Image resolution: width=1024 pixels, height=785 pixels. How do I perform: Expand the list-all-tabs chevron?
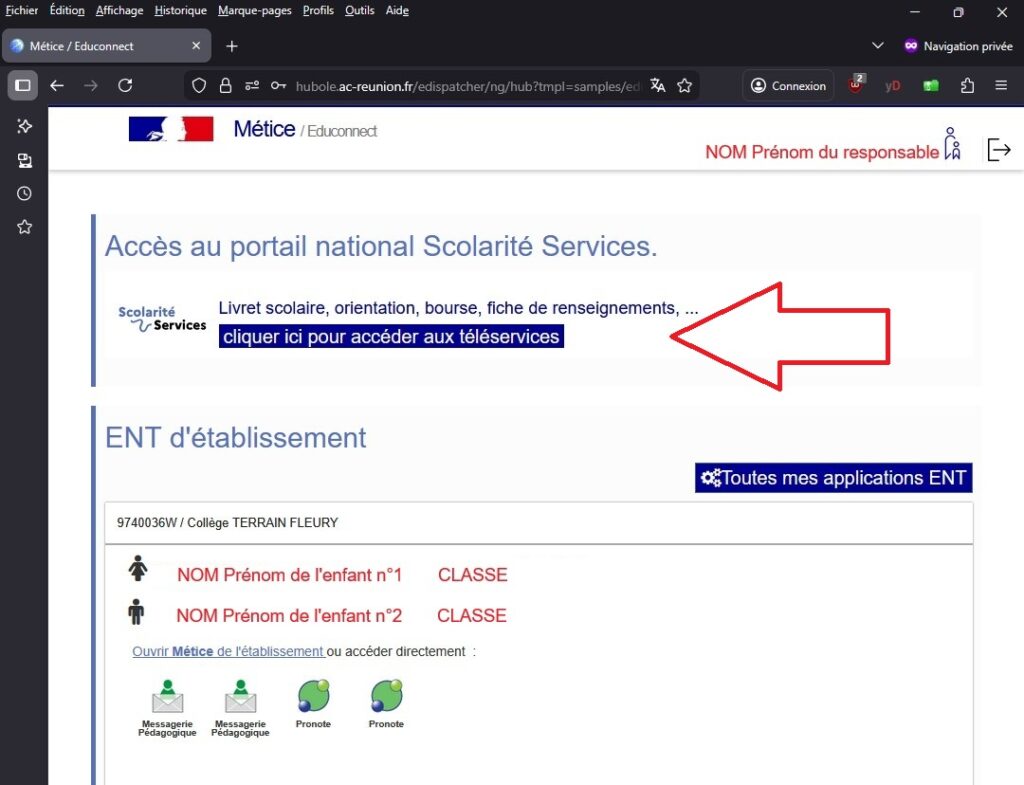tap(878, 46)
